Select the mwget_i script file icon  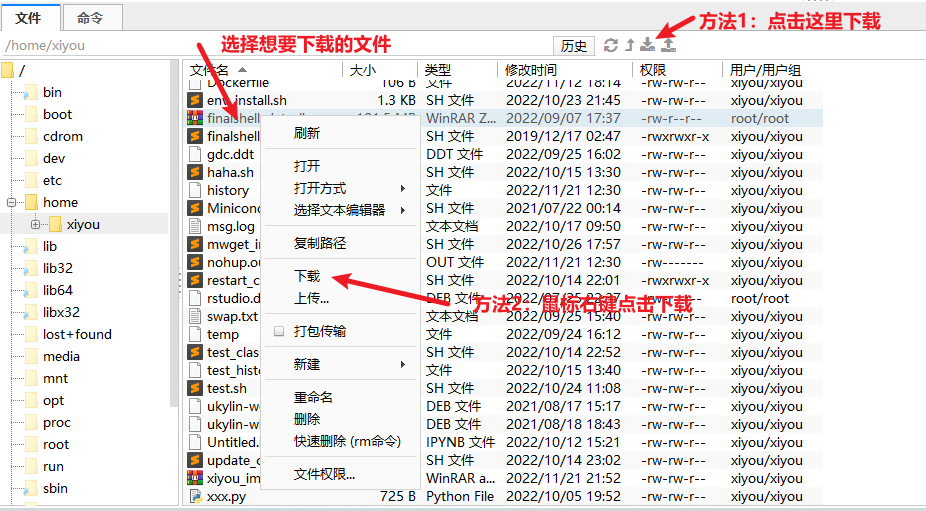click(195, 244)
